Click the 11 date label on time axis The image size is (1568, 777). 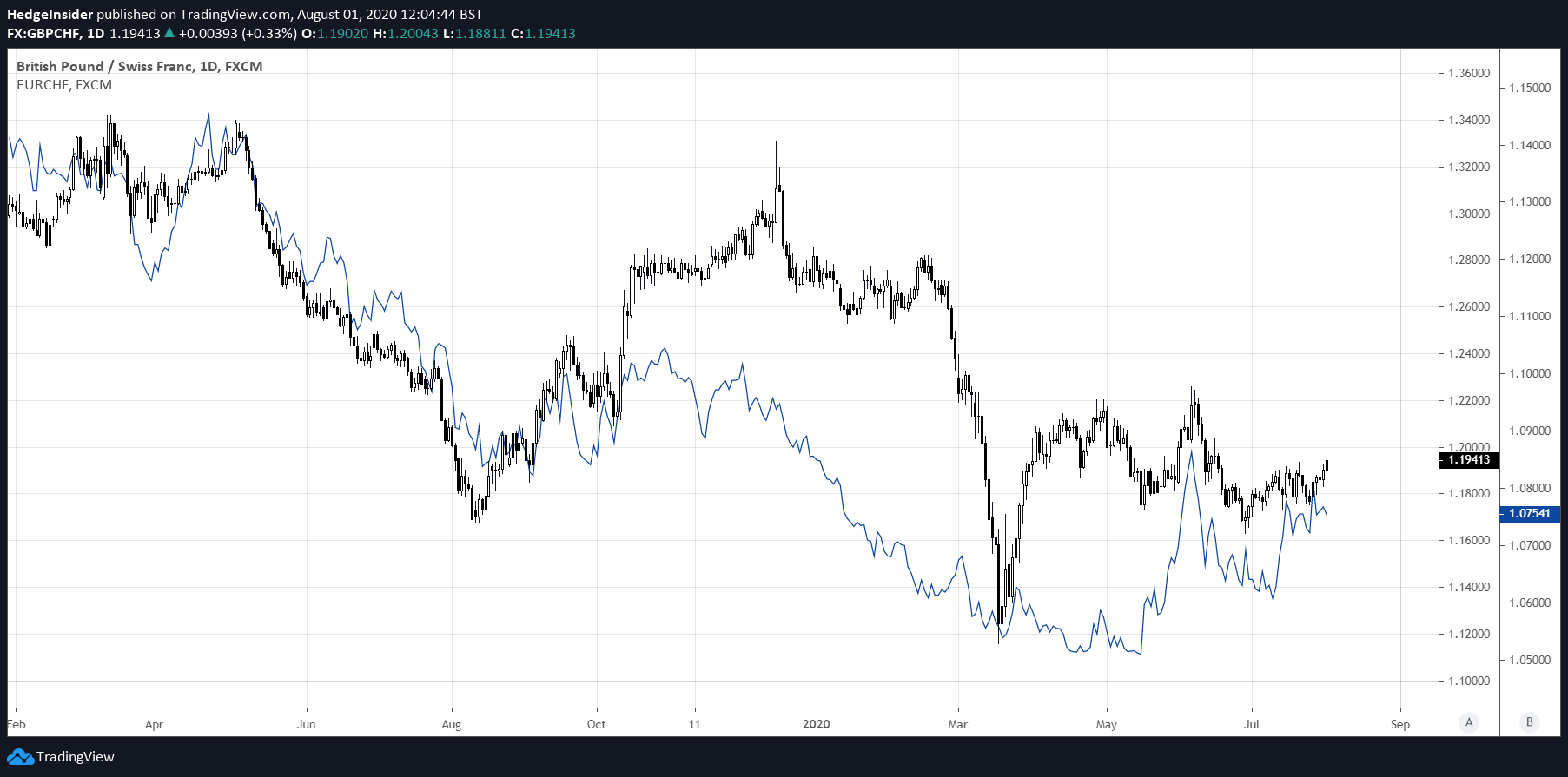[694, 724]
